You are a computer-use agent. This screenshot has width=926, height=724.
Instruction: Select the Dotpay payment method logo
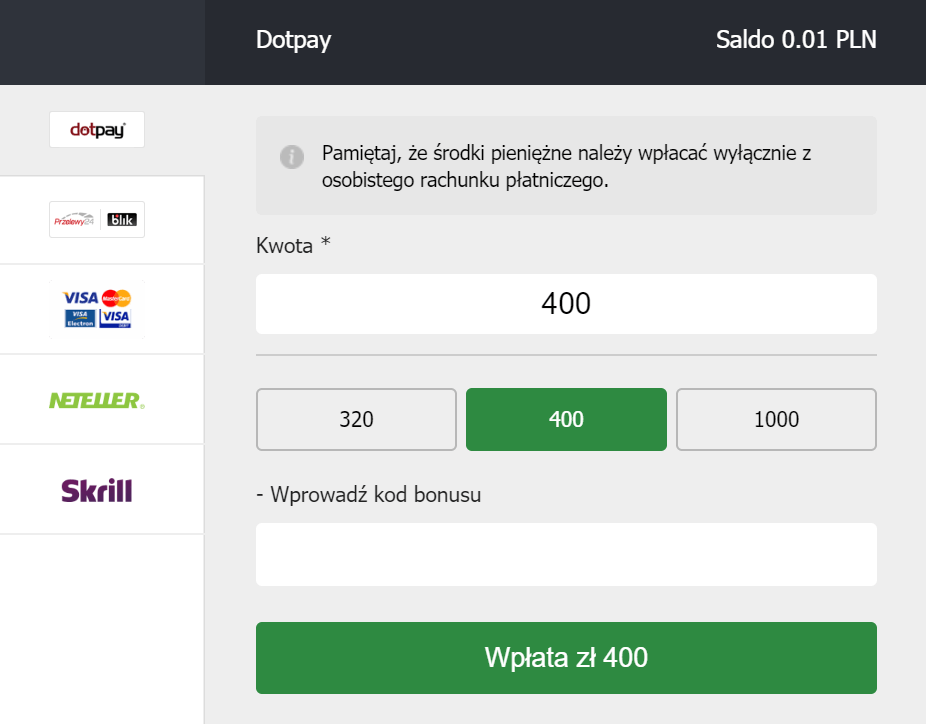(96, 129)
